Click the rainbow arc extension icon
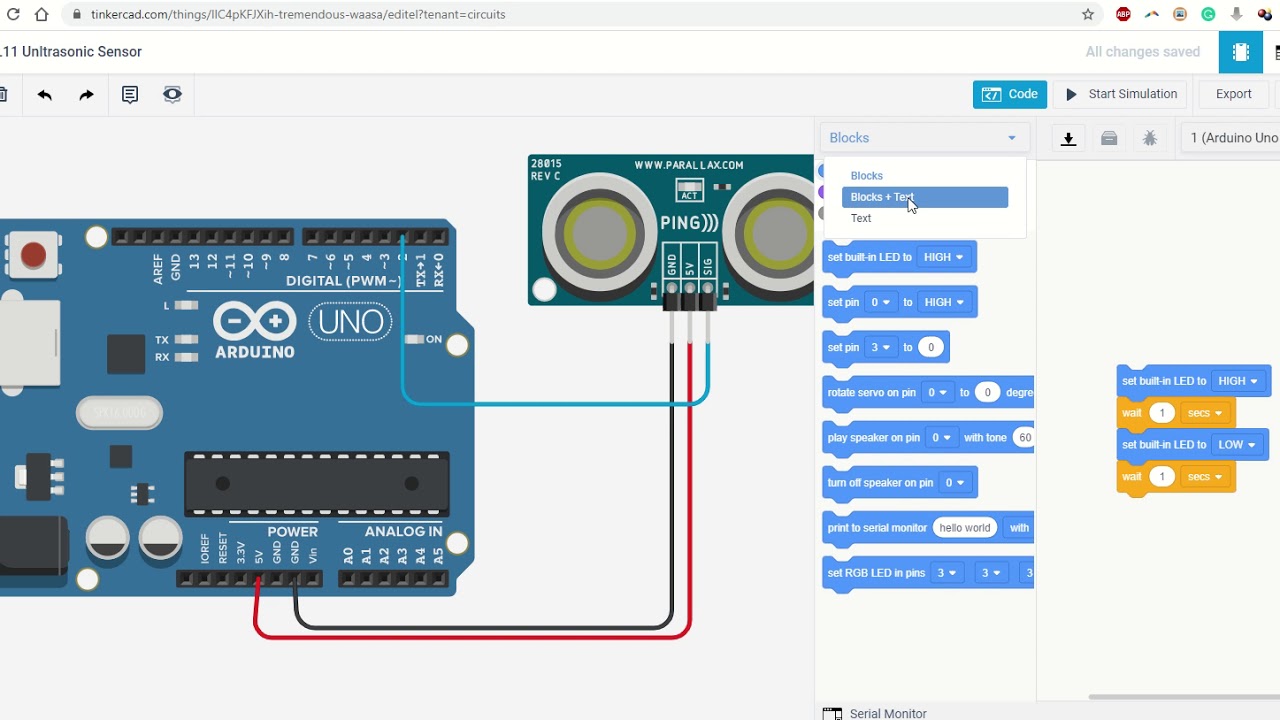Viewport: 1280px width, 720px height. pos(1152,14)
